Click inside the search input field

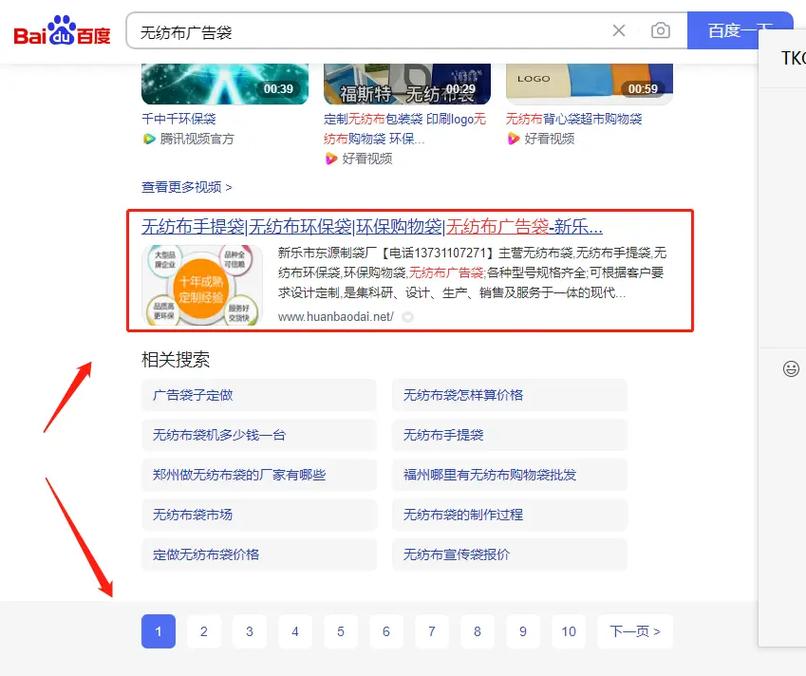tap(350, 30)
